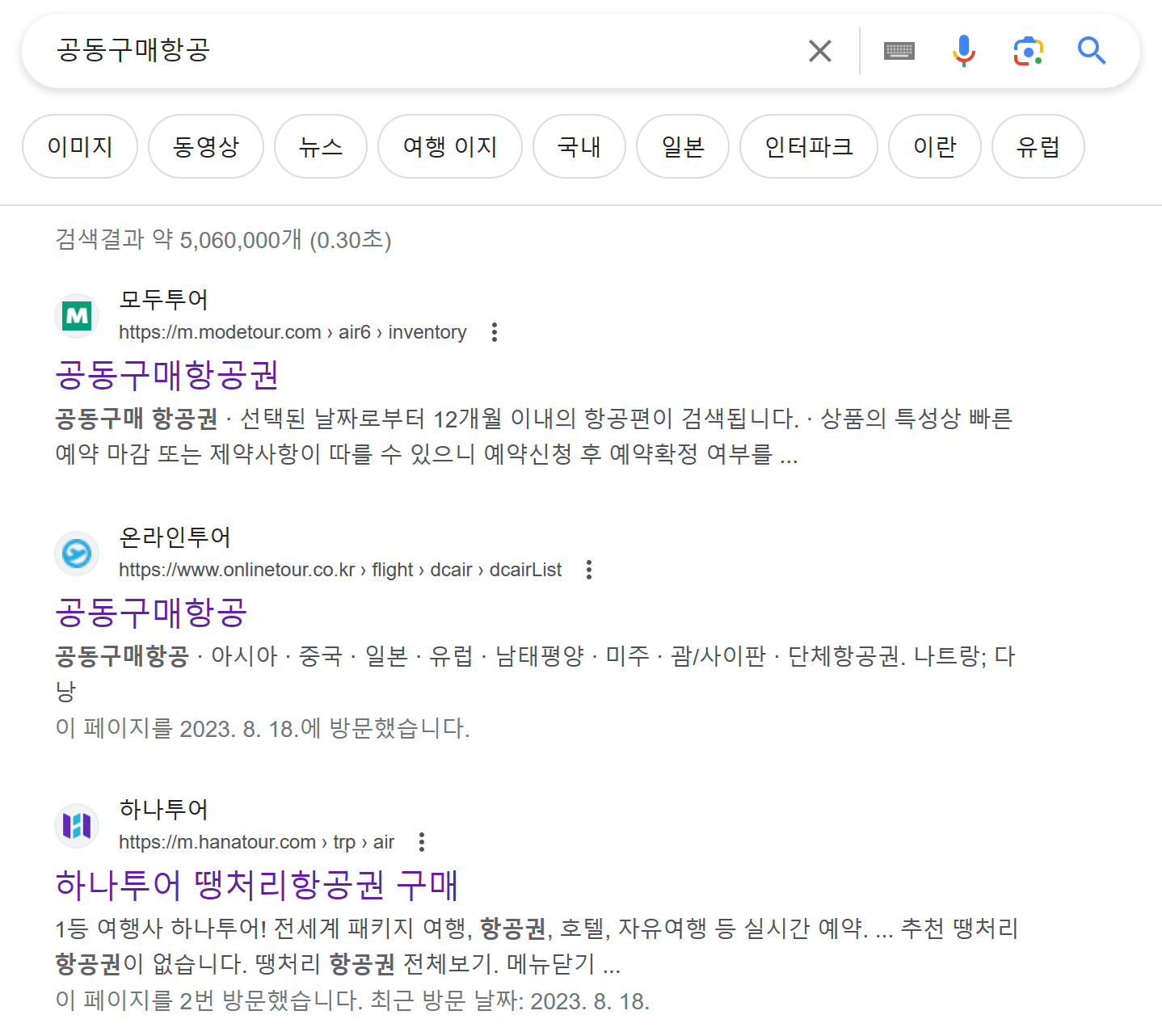
Task: Enable the 유럽 search filter chip
Action: (1038, 146)
